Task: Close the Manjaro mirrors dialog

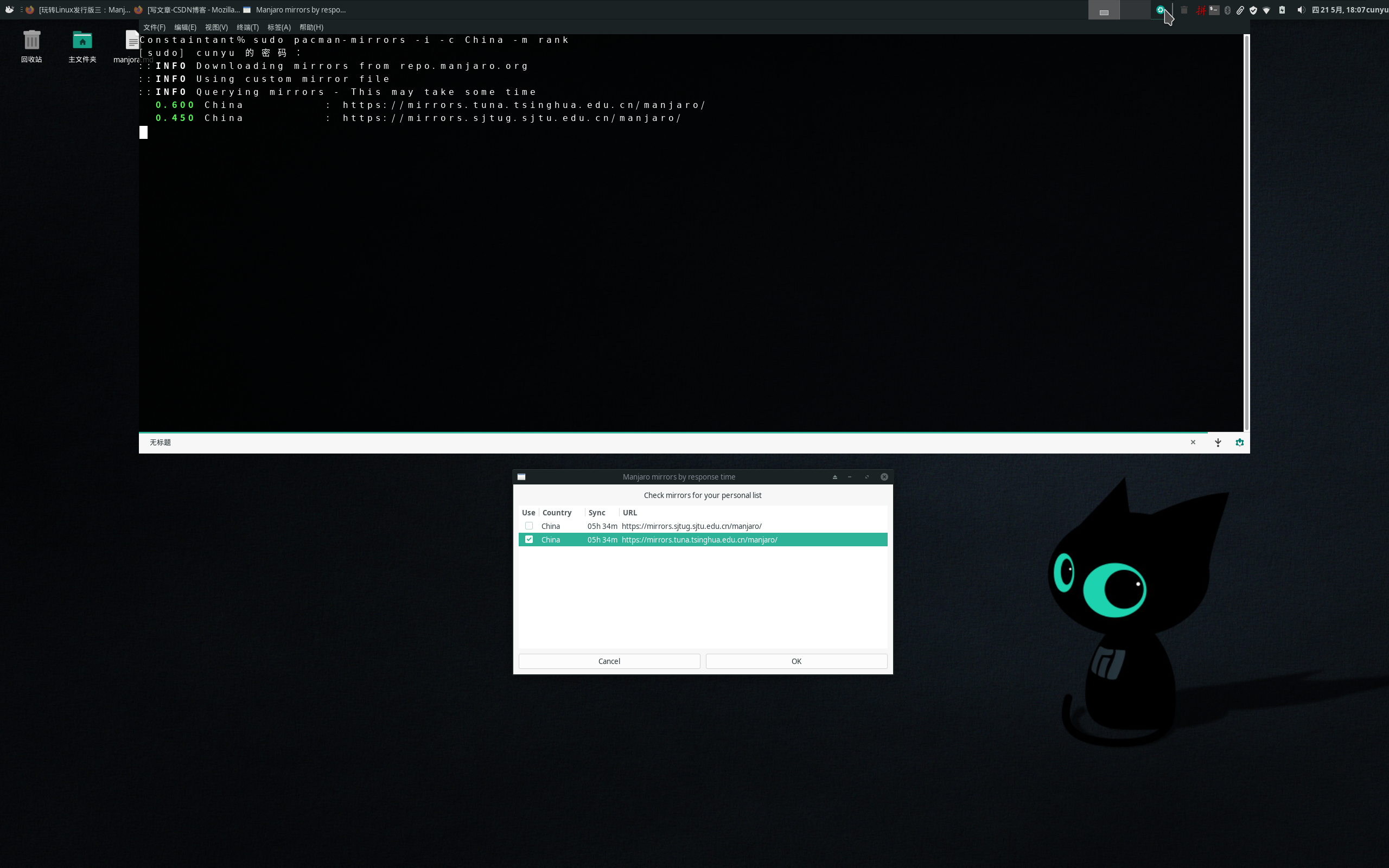Action: click(x=884, y=477)
